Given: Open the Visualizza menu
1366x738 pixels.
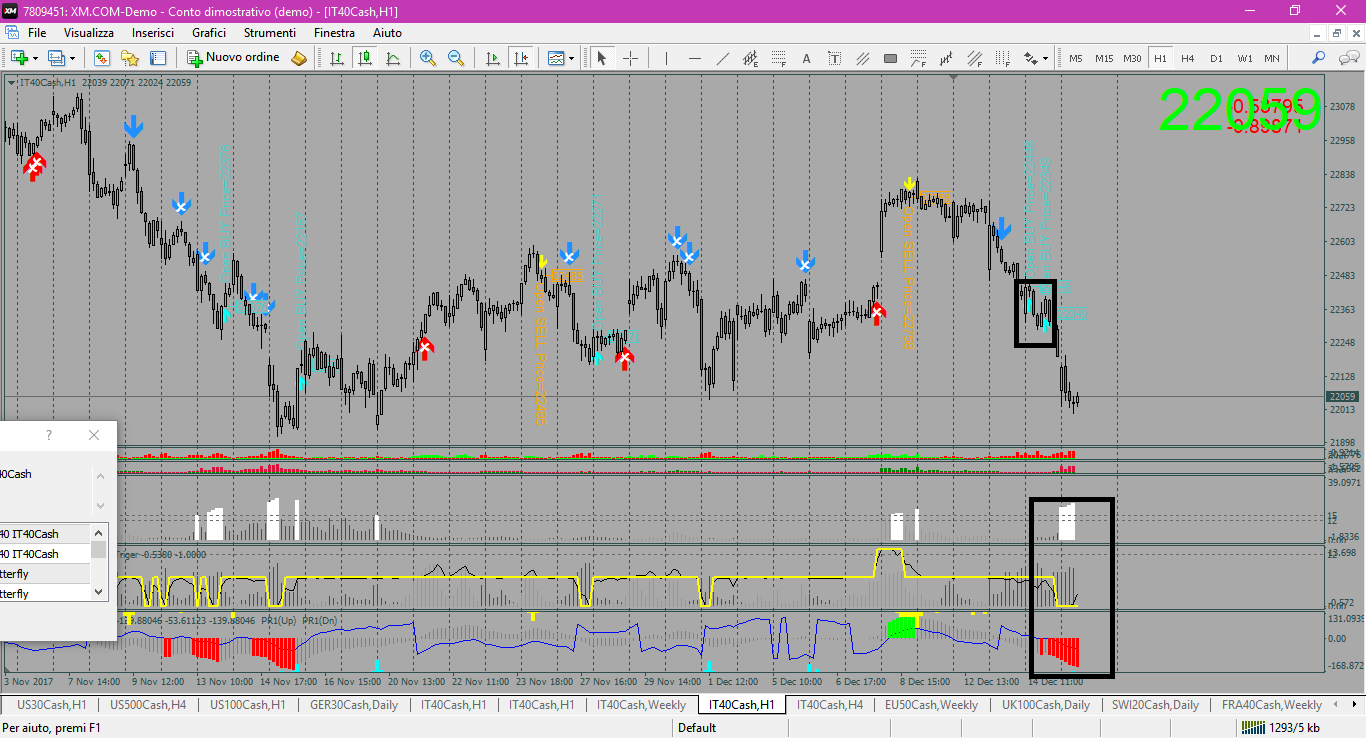Looking at the screenshot, I should coord(89,33).
